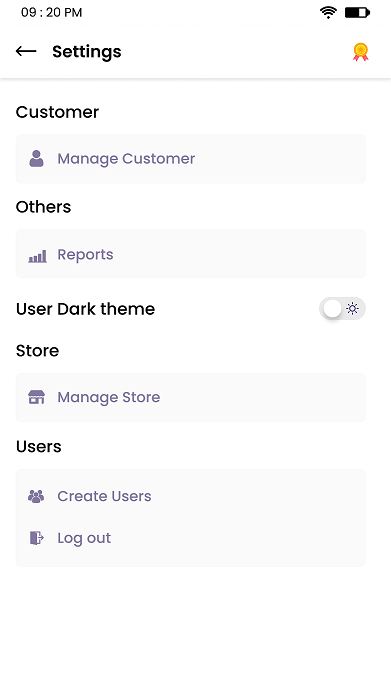Open Reports
The width and height of the screenshot is (391, 695).
click(x=191, y=254)
